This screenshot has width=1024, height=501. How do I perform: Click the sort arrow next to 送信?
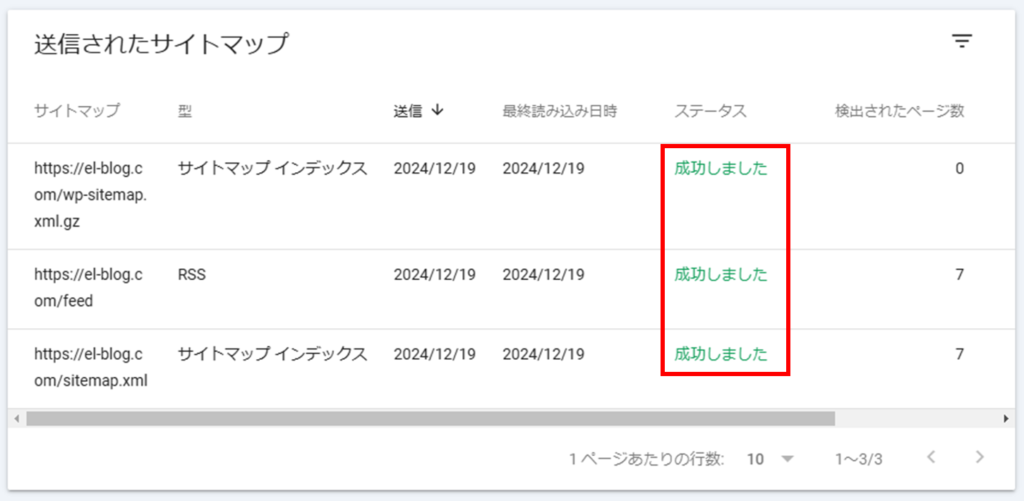tap(438, 110)
